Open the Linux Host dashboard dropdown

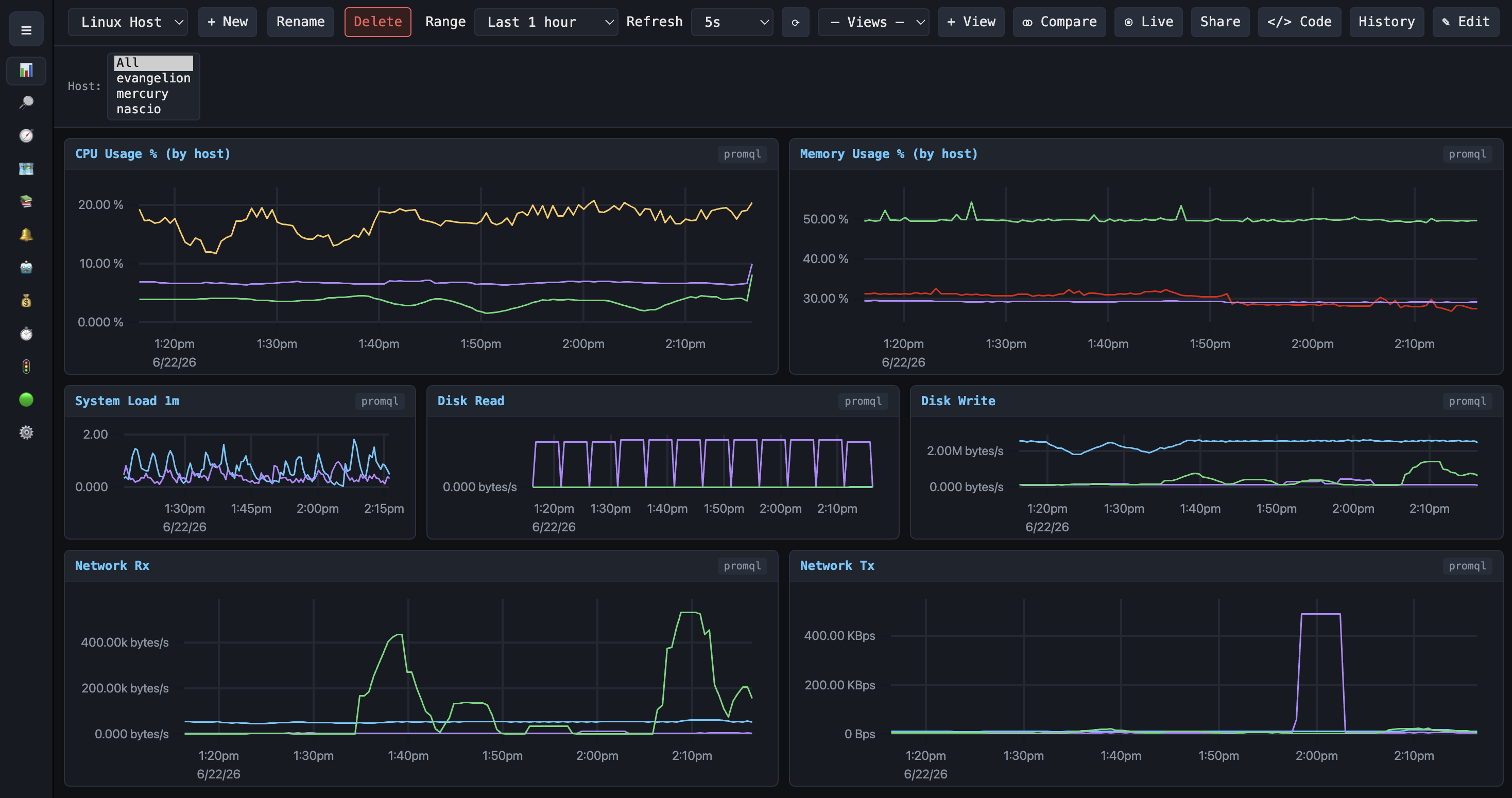[128, 22]
